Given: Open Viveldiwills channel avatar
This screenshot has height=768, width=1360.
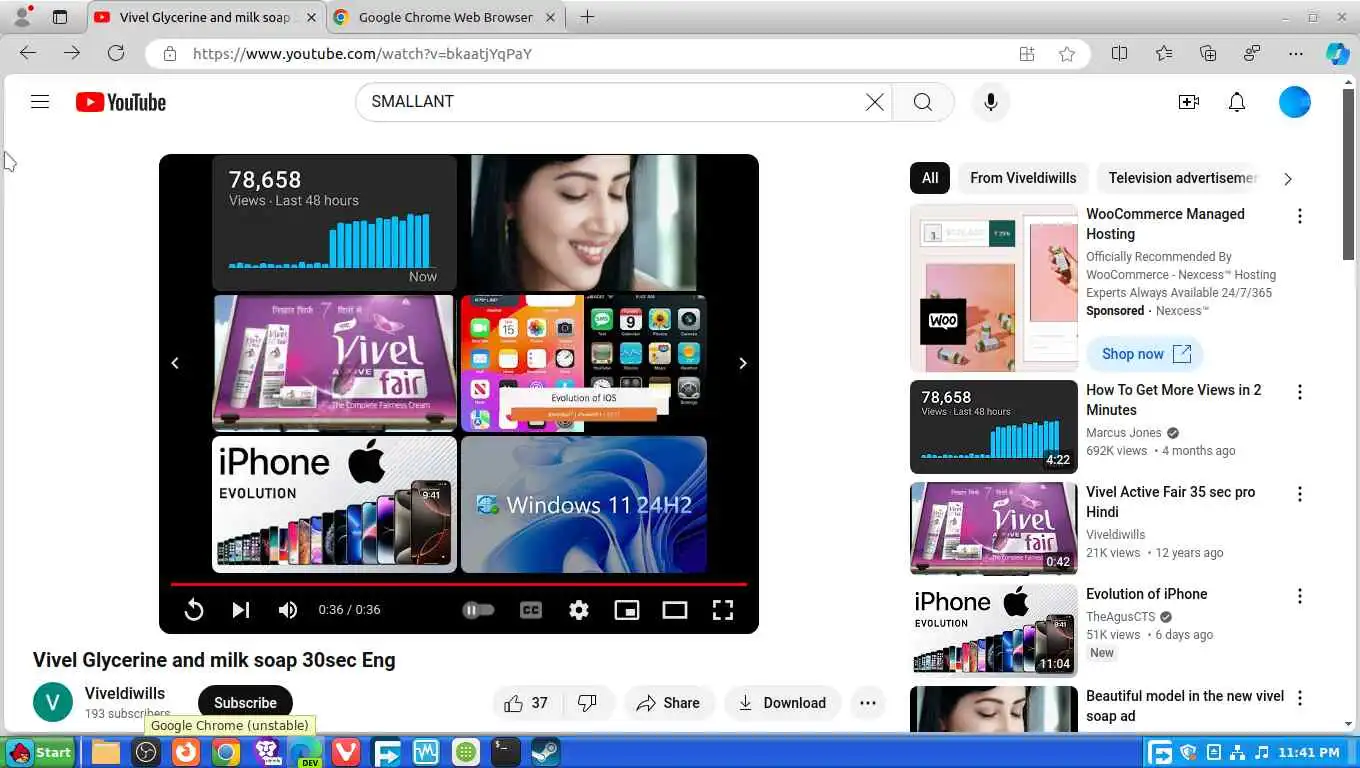Looking at the screenshot, I should pyautogui.click(x=53, y=702).
